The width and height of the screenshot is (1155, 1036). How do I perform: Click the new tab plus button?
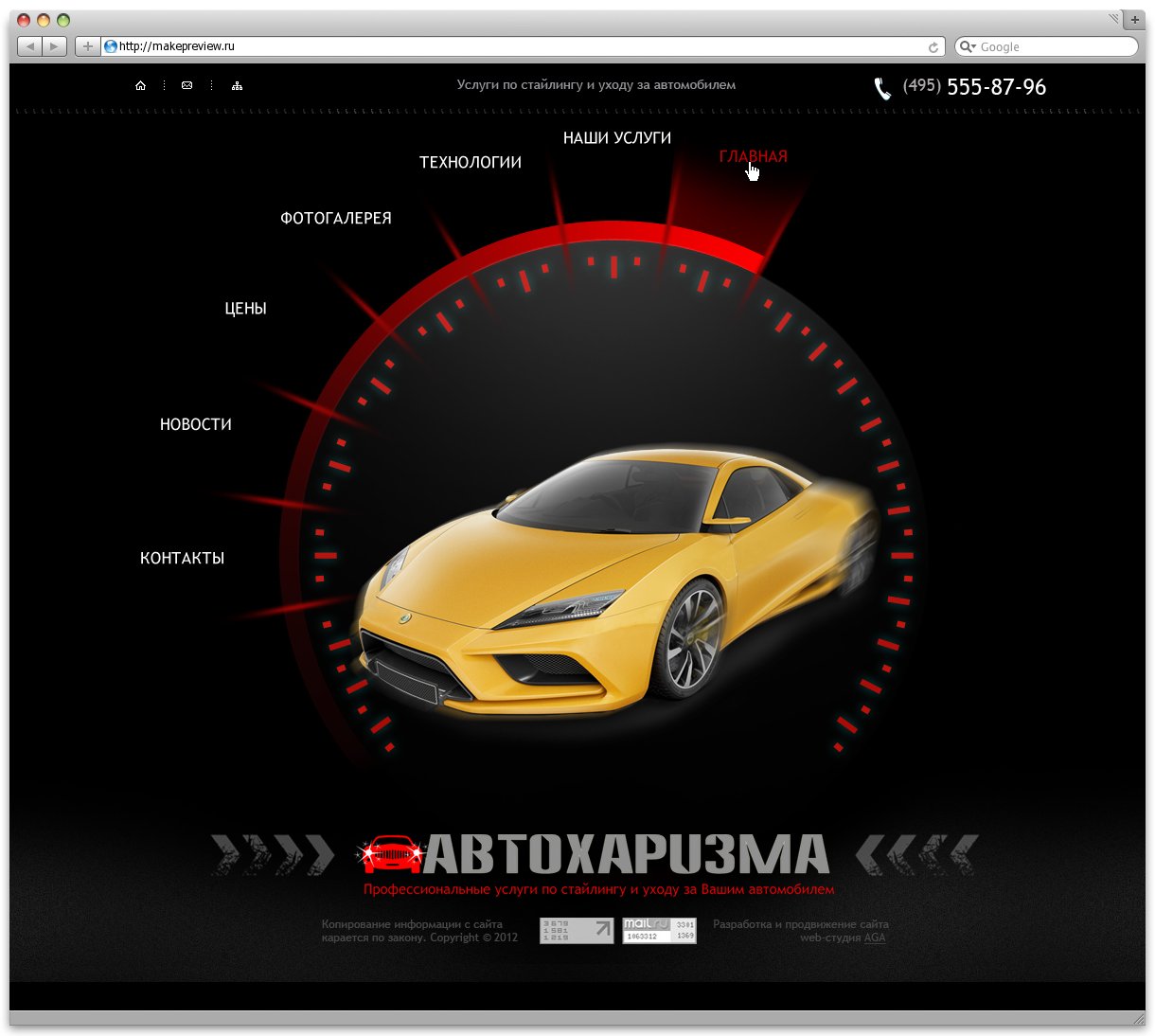coord(1135,19)
